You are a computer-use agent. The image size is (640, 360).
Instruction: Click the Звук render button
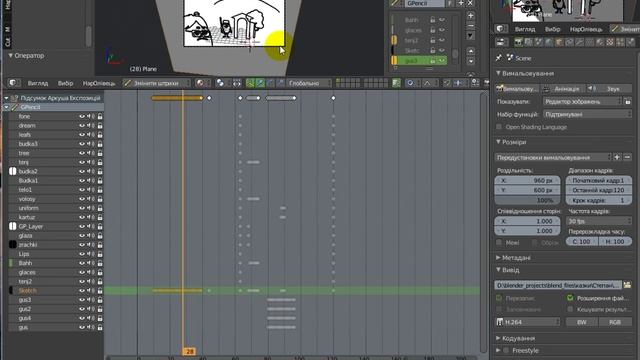point(609,89)
